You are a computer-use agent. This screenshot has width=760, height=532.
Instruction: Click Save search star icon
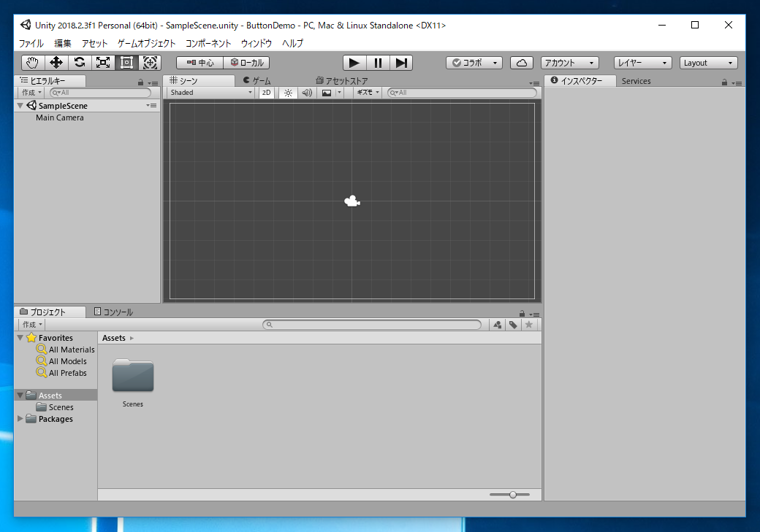529,325
